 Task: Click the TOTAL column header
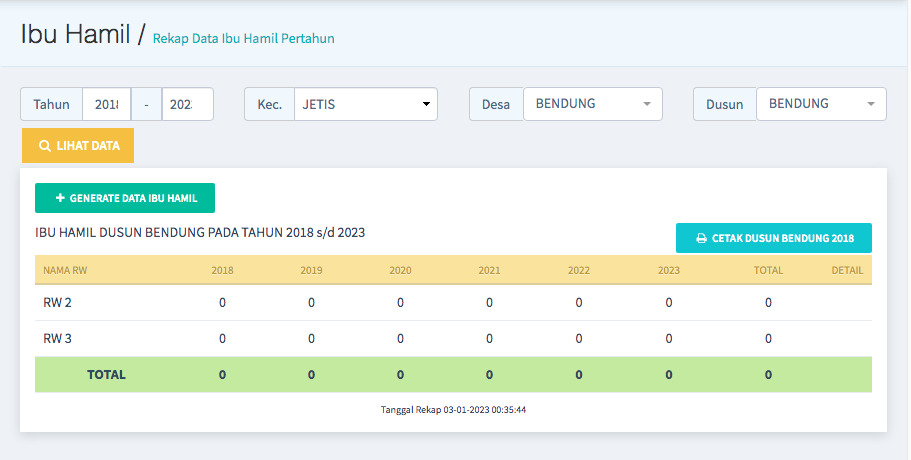coord(767,270)
